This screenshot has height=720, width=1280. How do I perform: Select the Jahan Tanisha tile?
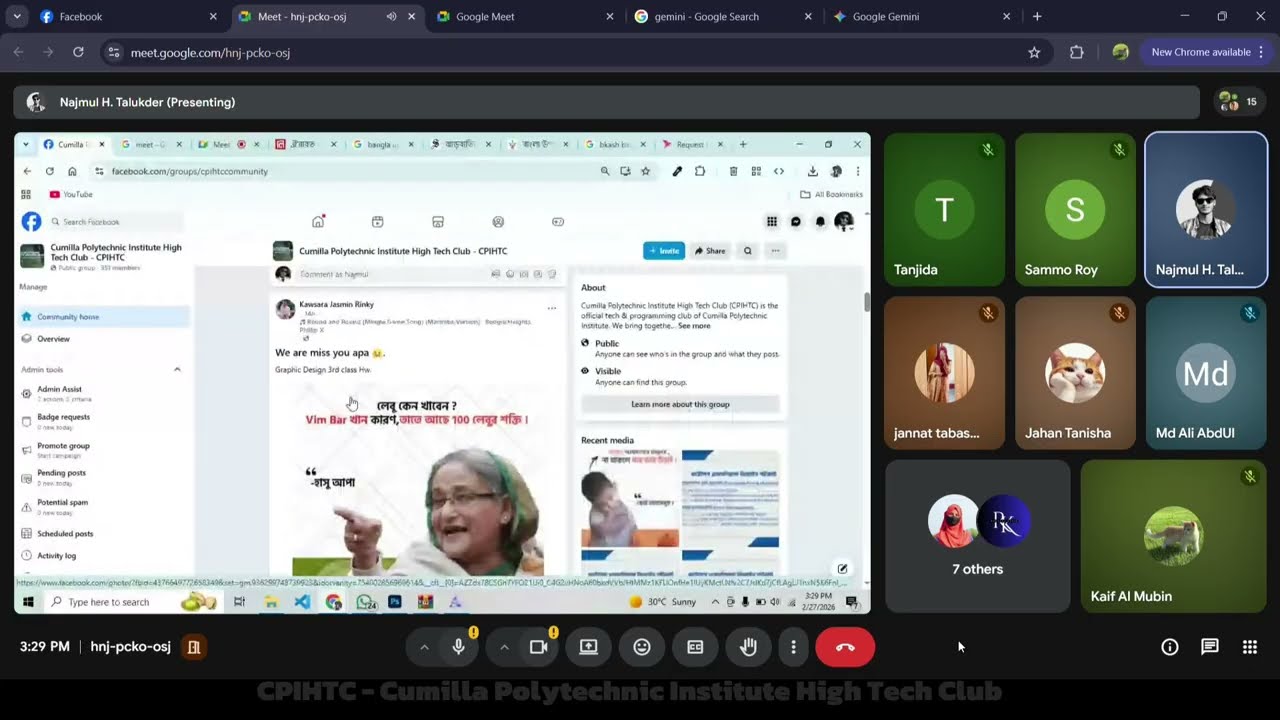(x=1075, y=373)
